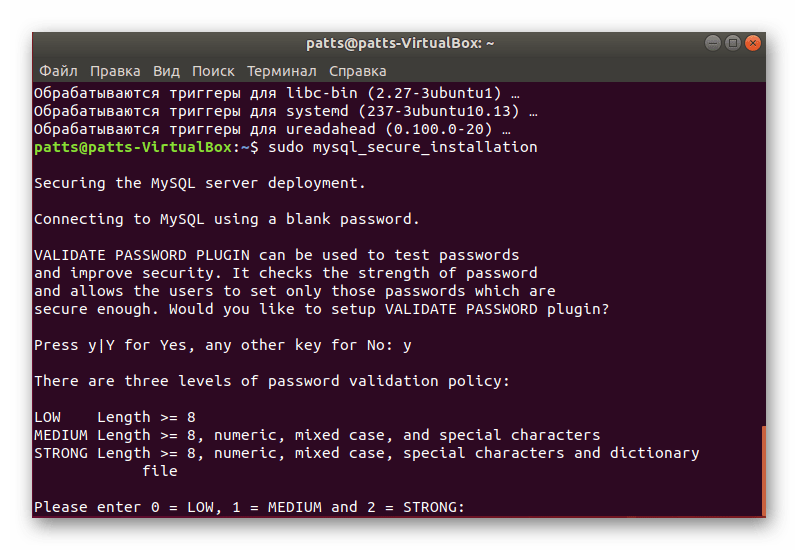The width and height of the screenshot is (798, 550).
Task: Click the MEDIUM policy description line
Action: tap(317, 436)
